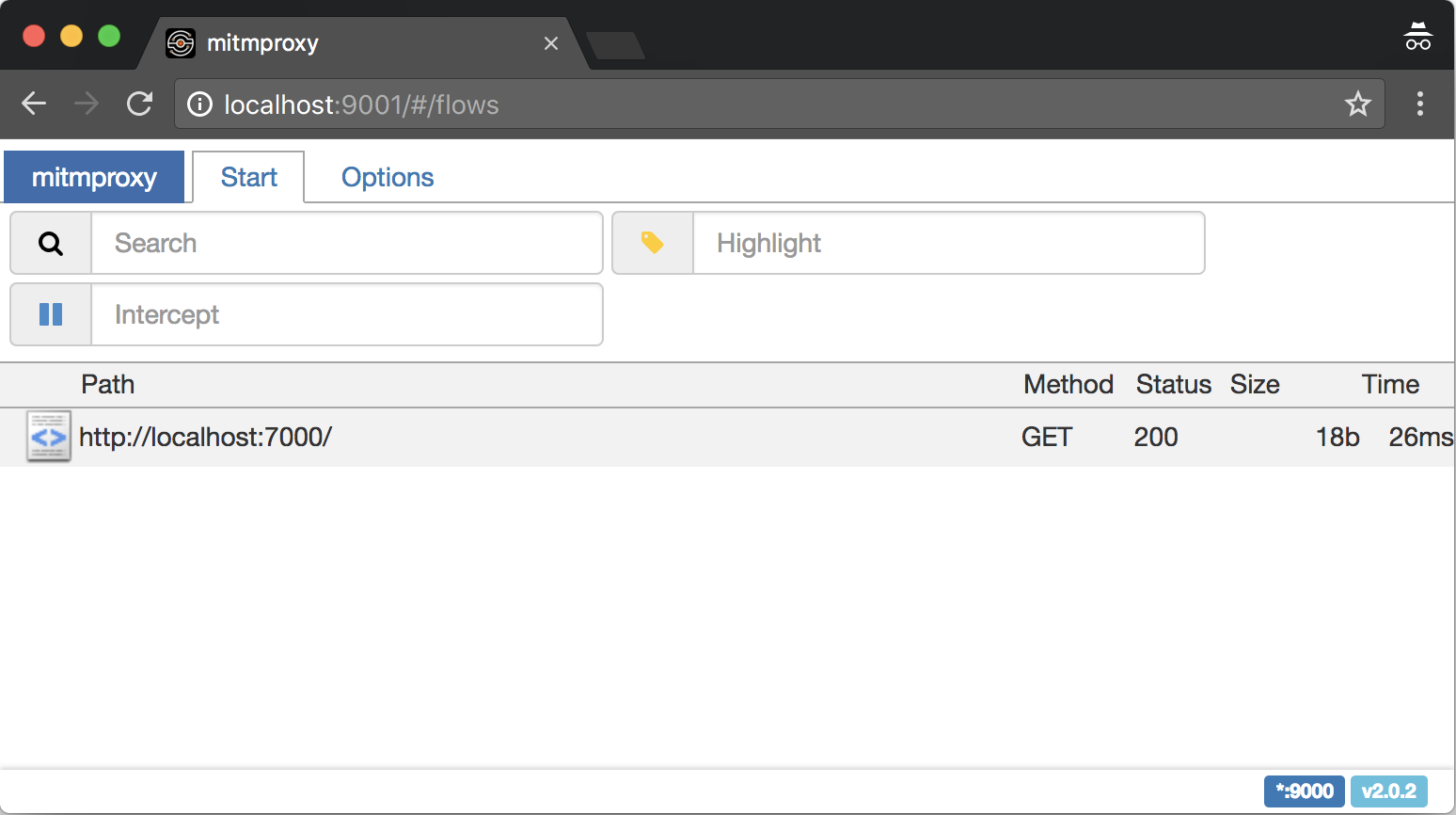Focus the Intercept input field
The width and height of the screenshot is (1456, 815).
tap(347, 314)
